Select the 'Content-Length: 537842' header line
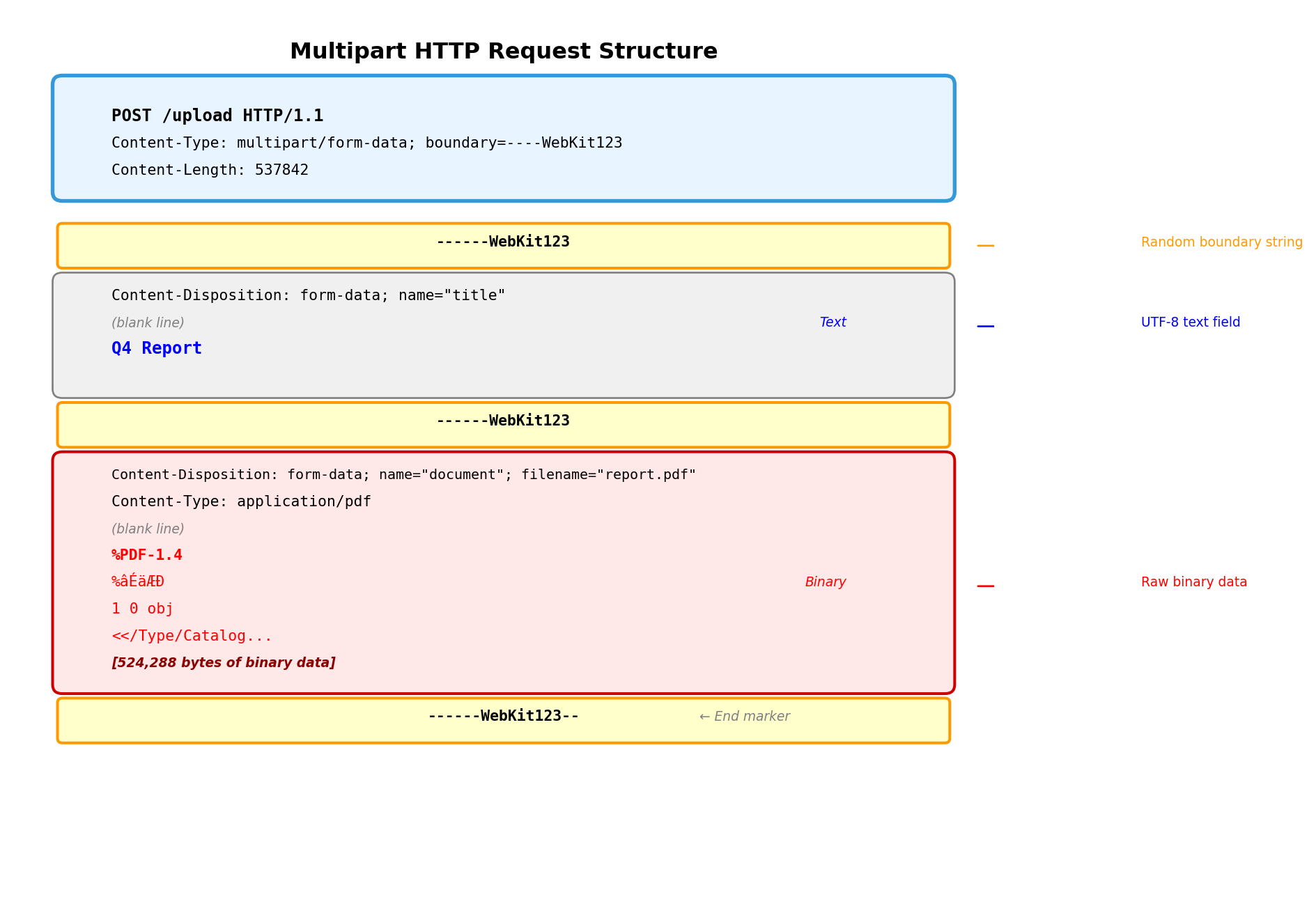1316x922 pixels. [x=210, y=170]
